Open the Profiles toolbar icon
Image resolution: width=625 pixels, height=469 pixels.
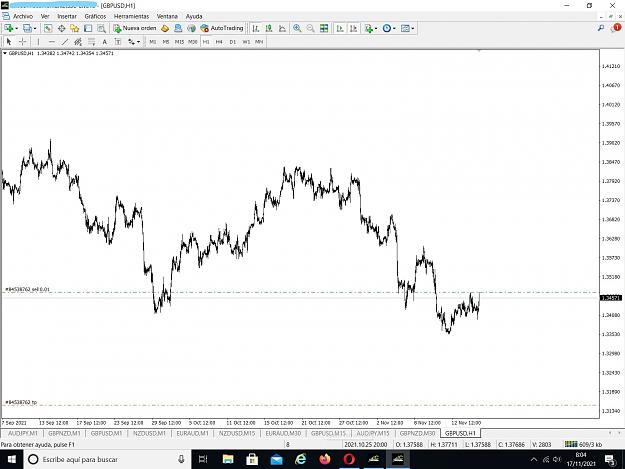(x=27, y=28)
